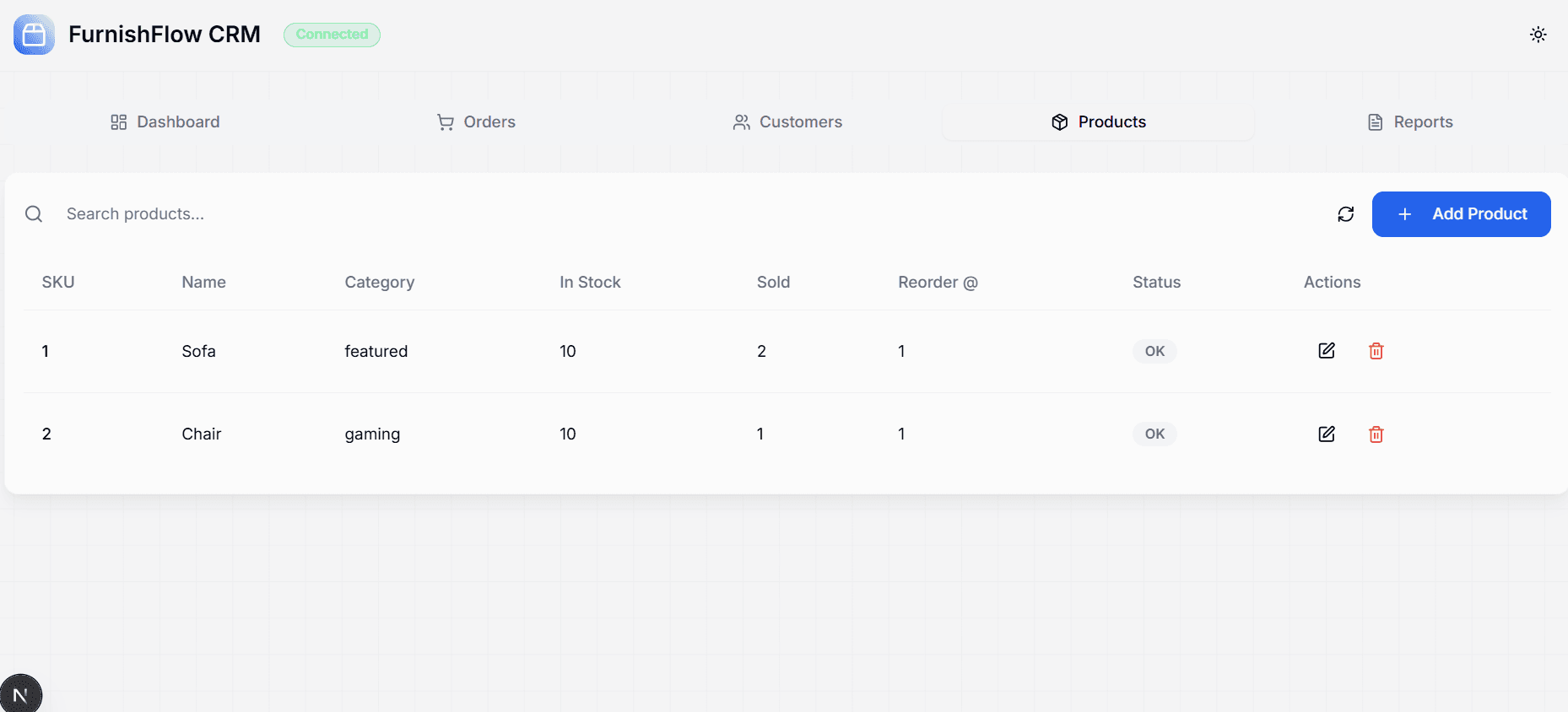Click the SKU column header
The image size is (1568, 712).
pos(58,283)
